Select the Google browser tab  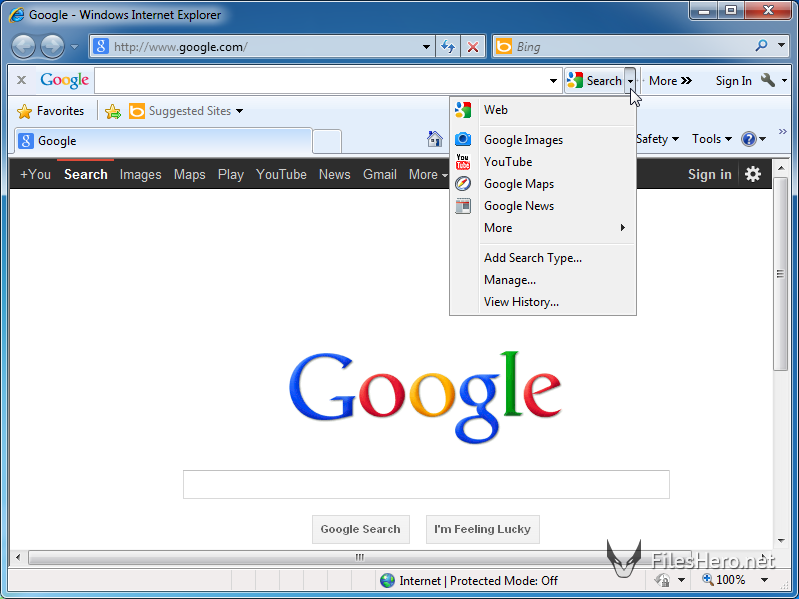[x=163, y=141]
